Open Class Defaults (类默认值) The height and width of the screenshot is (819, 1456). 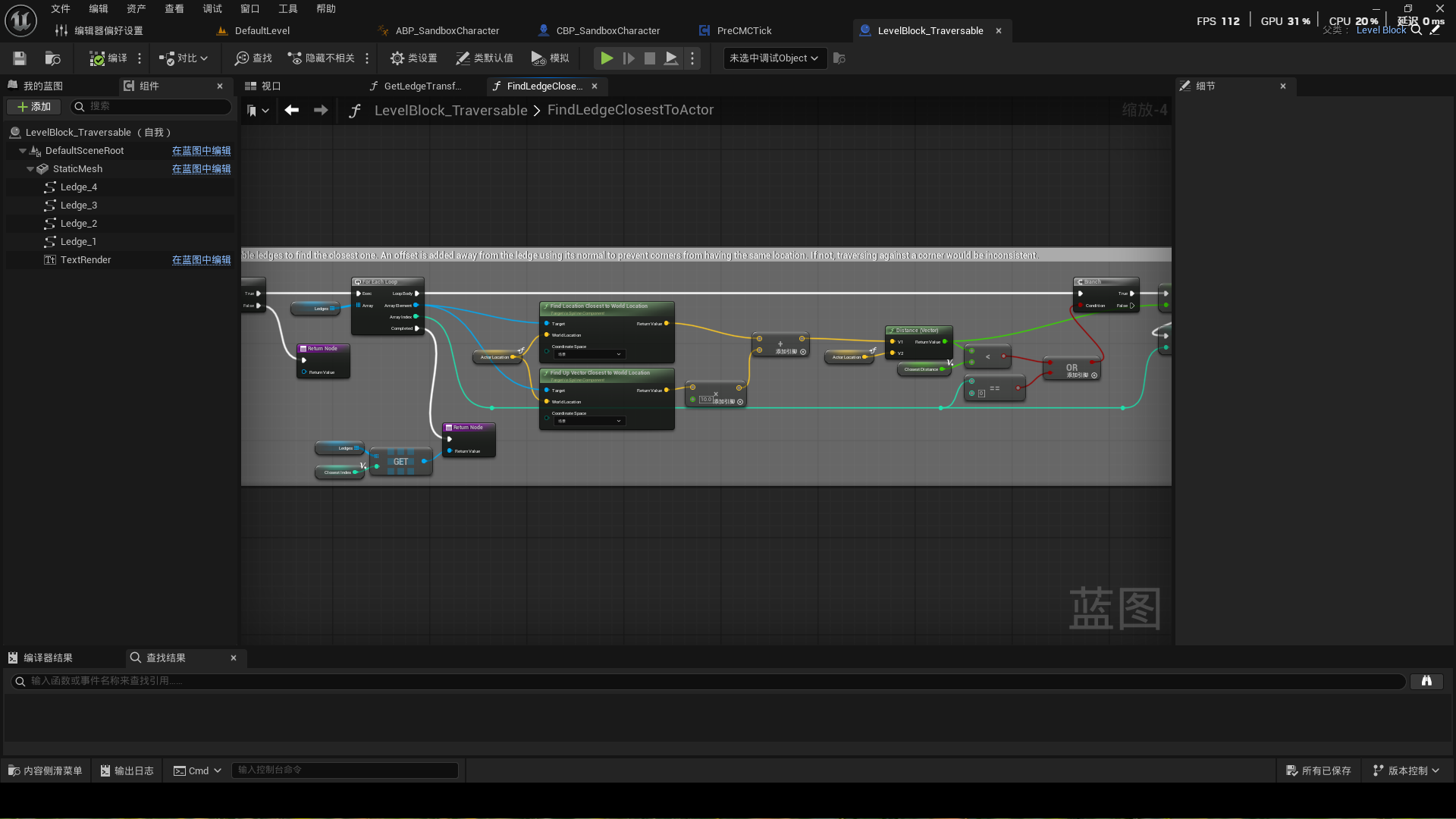tap(485, 58)
